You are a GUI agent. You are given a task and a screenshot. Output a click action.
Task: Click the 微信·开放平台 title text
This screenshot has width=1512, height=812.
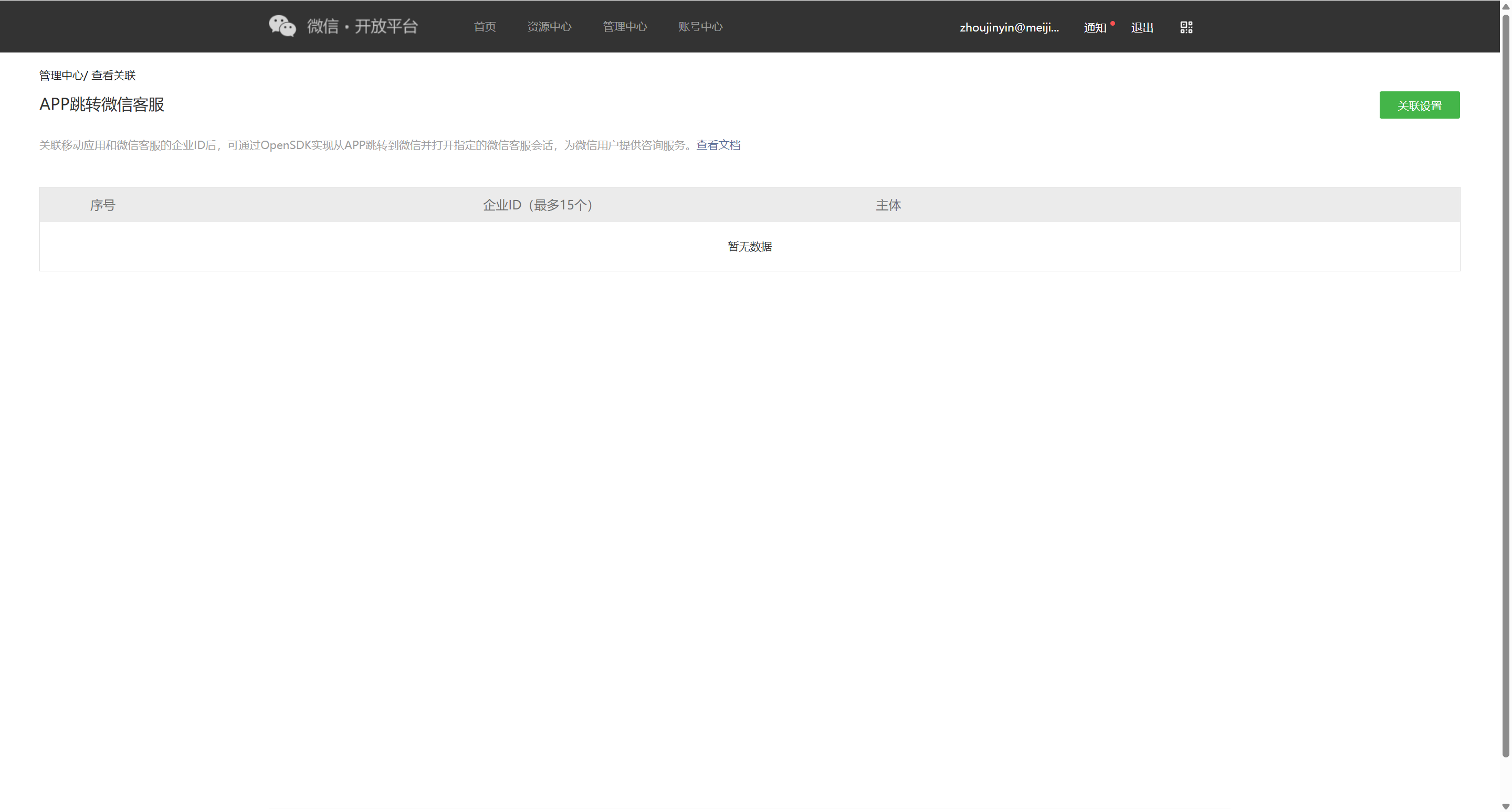362,26
